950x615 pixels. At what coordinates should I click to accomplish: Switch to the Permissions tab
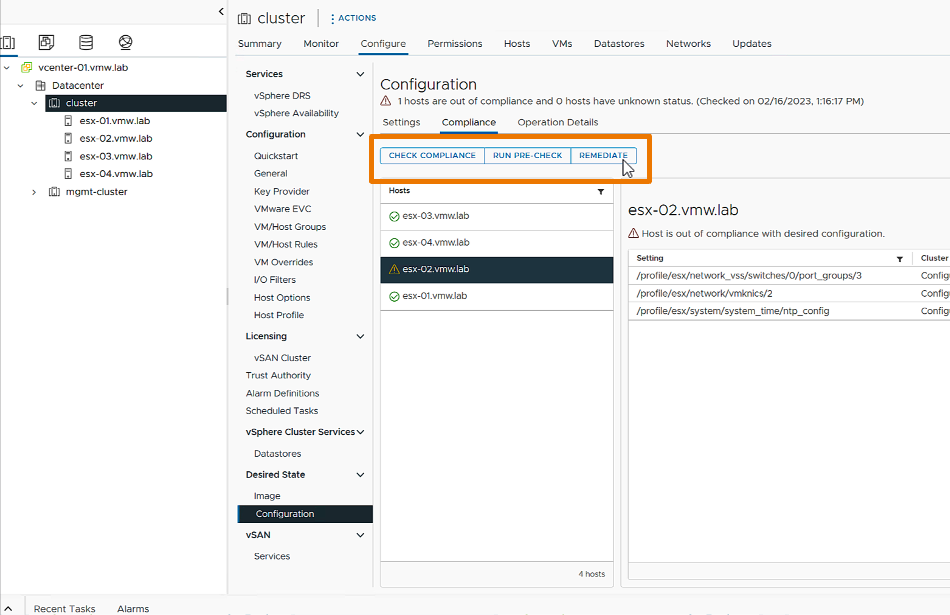point(454,44)
